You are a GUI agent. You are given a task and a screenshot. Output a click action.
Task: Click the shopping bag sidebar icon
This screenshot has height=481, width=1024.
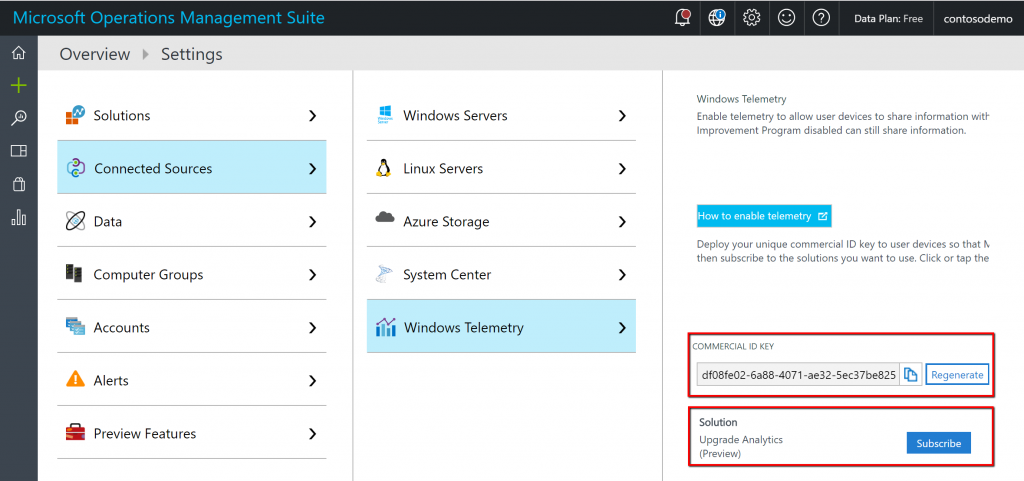point(19,185)
